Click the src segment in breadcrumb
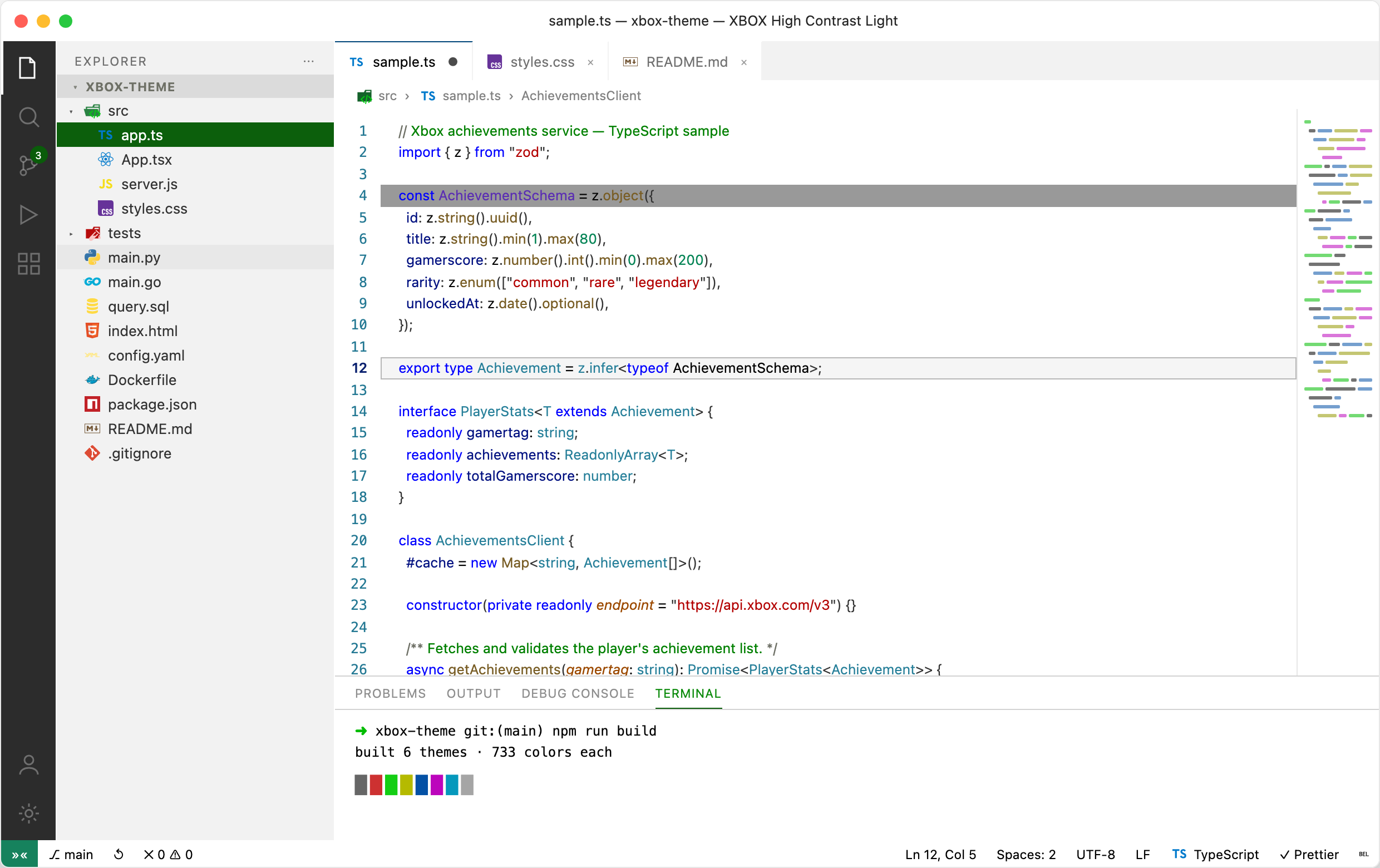This screenshot has height=868, width=1380. [x=387, y=96]
